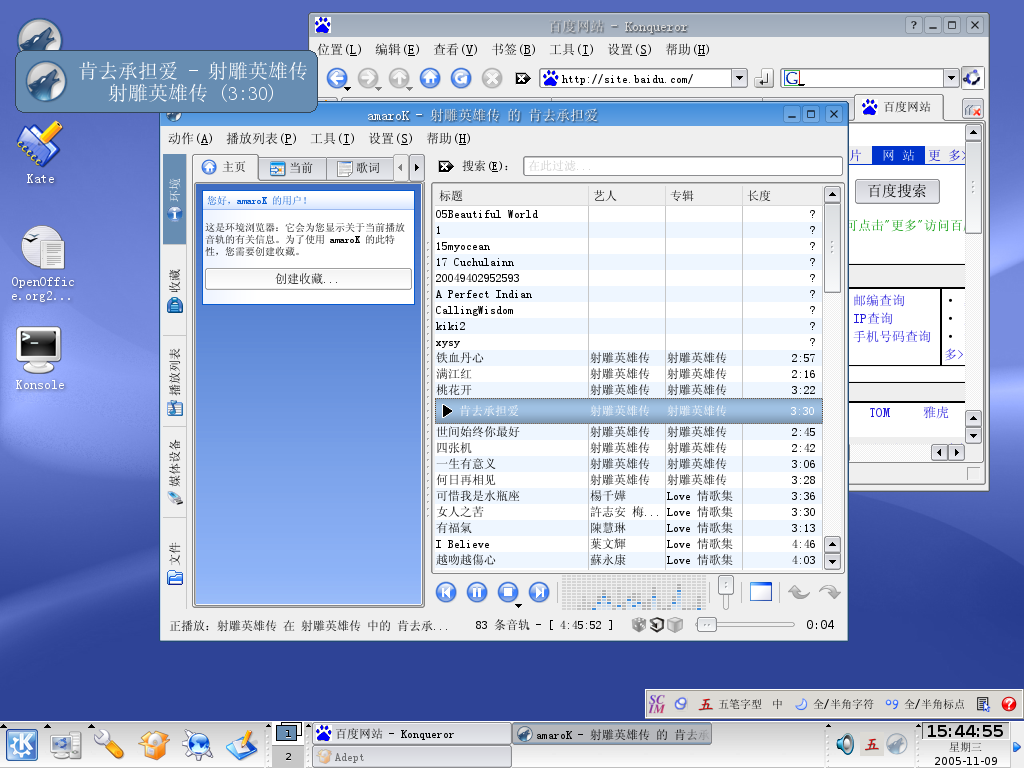Open amaroK 帮助 menu
Image resolution: width=1024 pixels, height=768 pixels.
click(449, 138)
